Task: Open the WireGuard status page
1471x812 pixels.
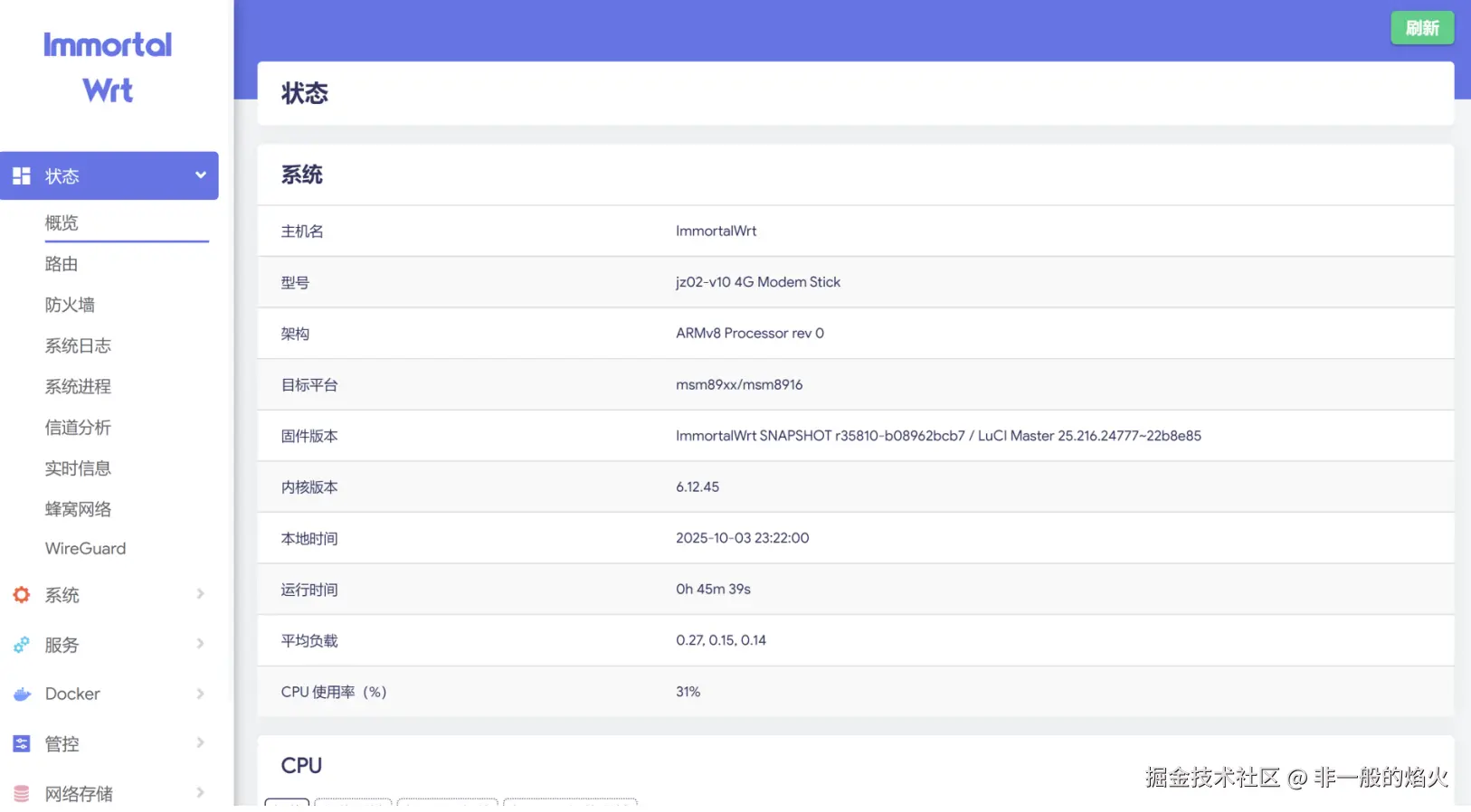Action: tap(85, 549)
